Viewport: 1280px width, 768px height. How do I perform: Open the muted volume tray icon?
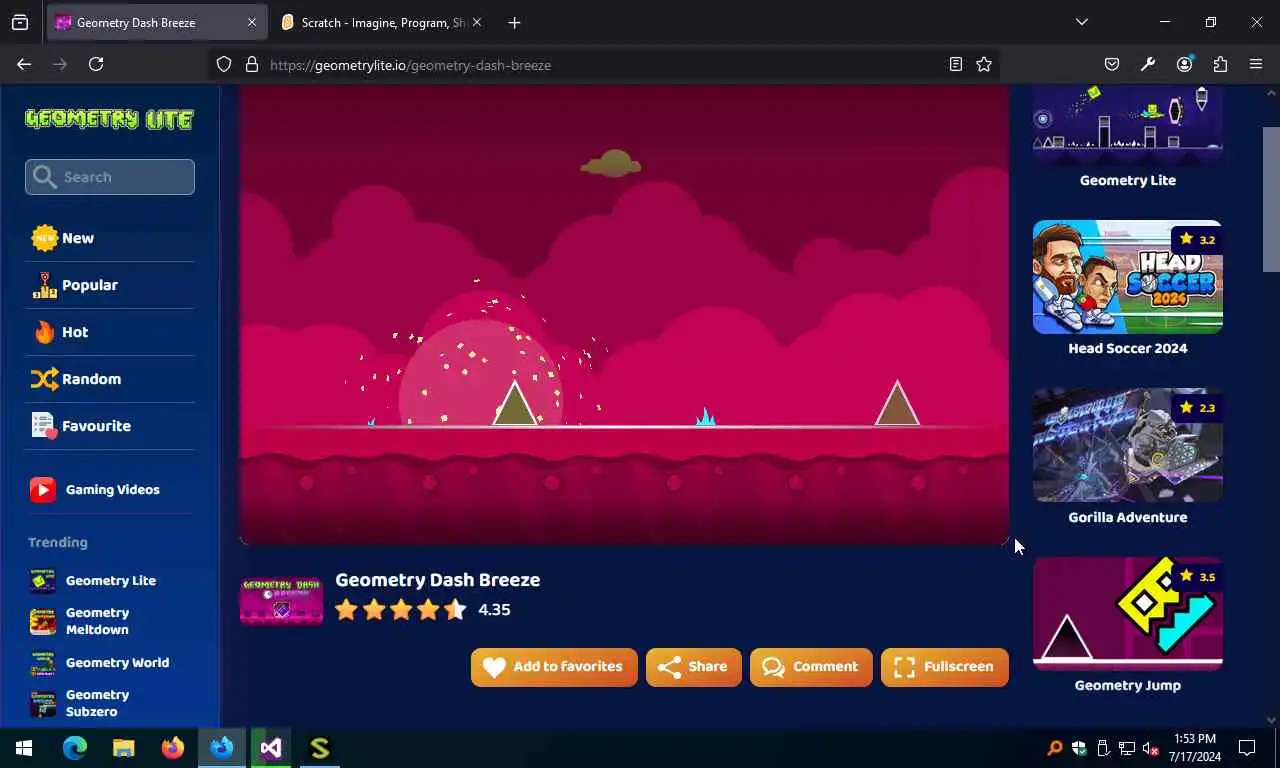click(x=1150, y=748)
